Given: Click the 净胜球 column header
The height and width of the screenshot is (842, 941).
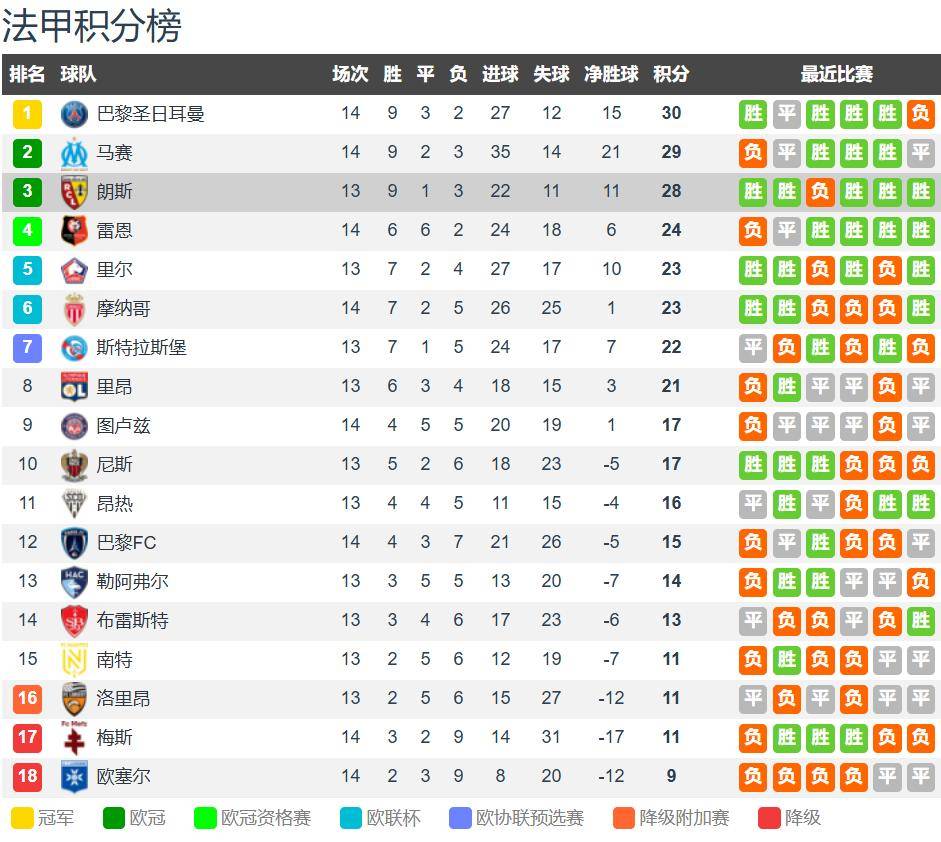Looking at the screenshot, I should click(611, 74).
